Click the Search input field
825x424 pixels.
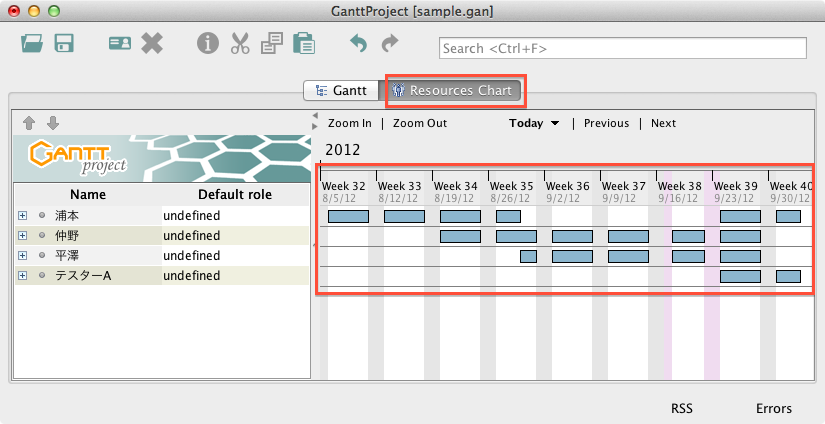(x=622, y=48)
